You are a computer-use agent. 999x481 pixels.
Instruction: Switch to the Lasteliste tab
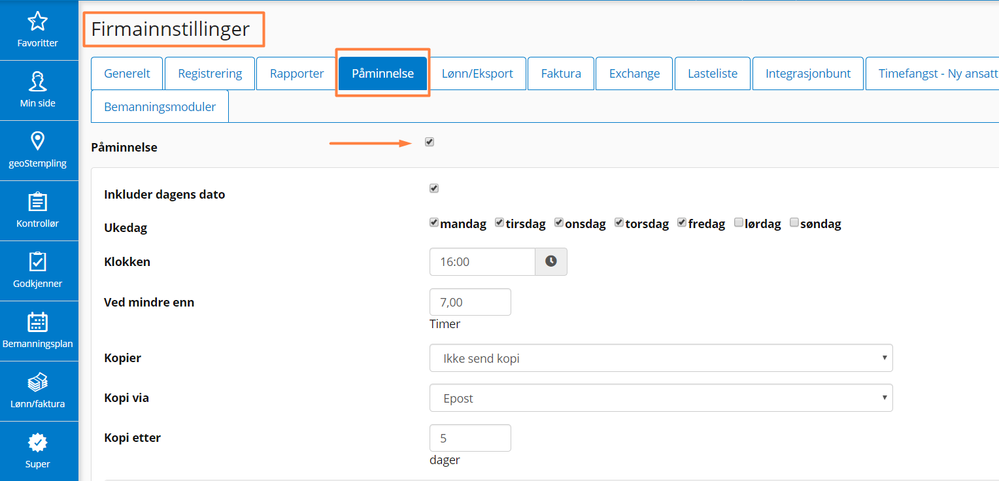click(712, 73)
